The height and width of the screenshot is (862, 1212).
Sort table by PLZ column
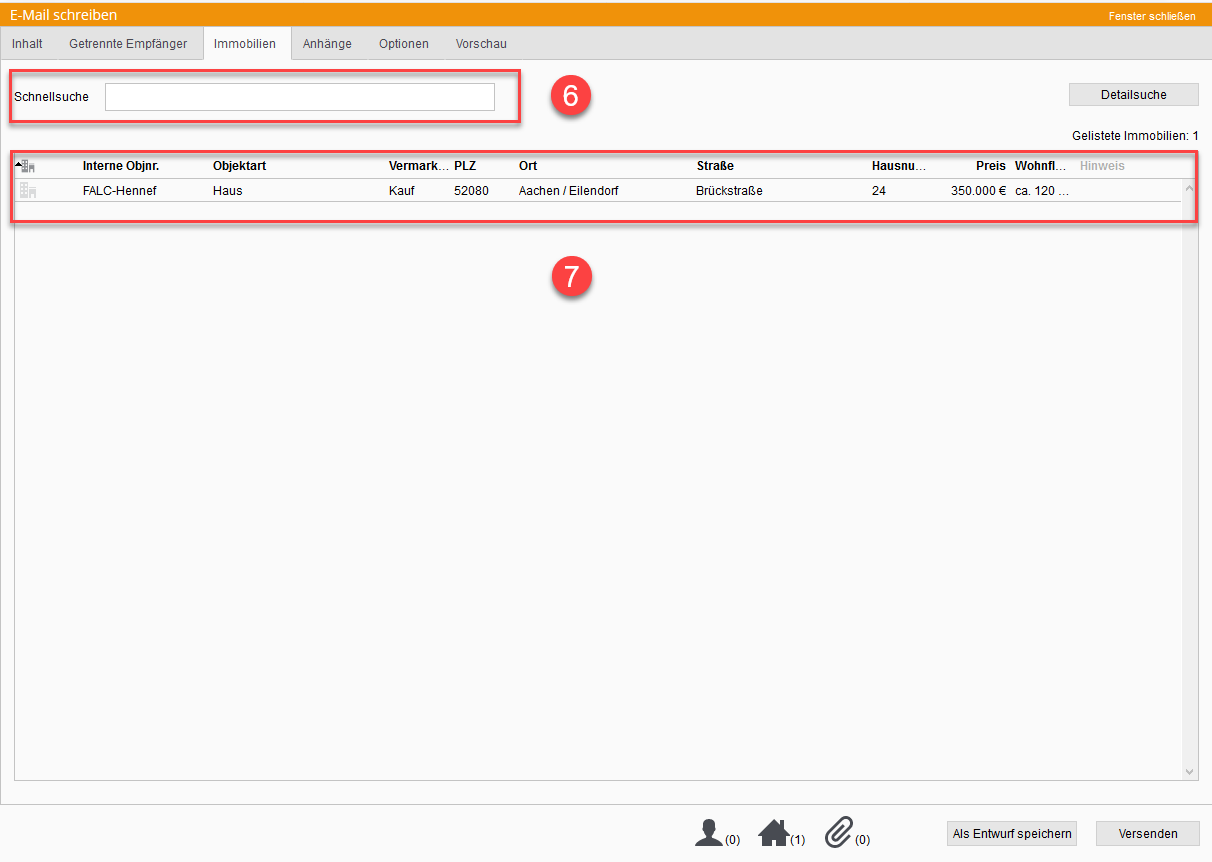[x=465, y=166]
